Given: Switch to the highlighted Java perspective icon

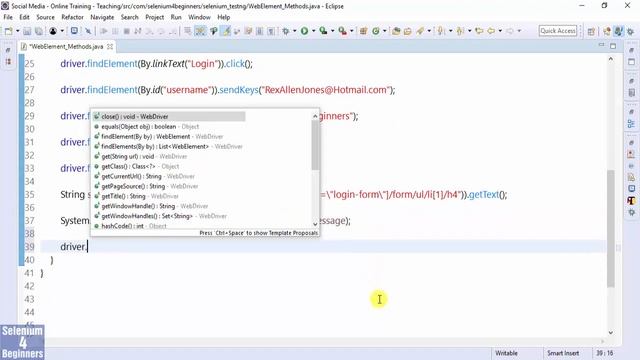Looking at the screenshot, I should (619, 31).
